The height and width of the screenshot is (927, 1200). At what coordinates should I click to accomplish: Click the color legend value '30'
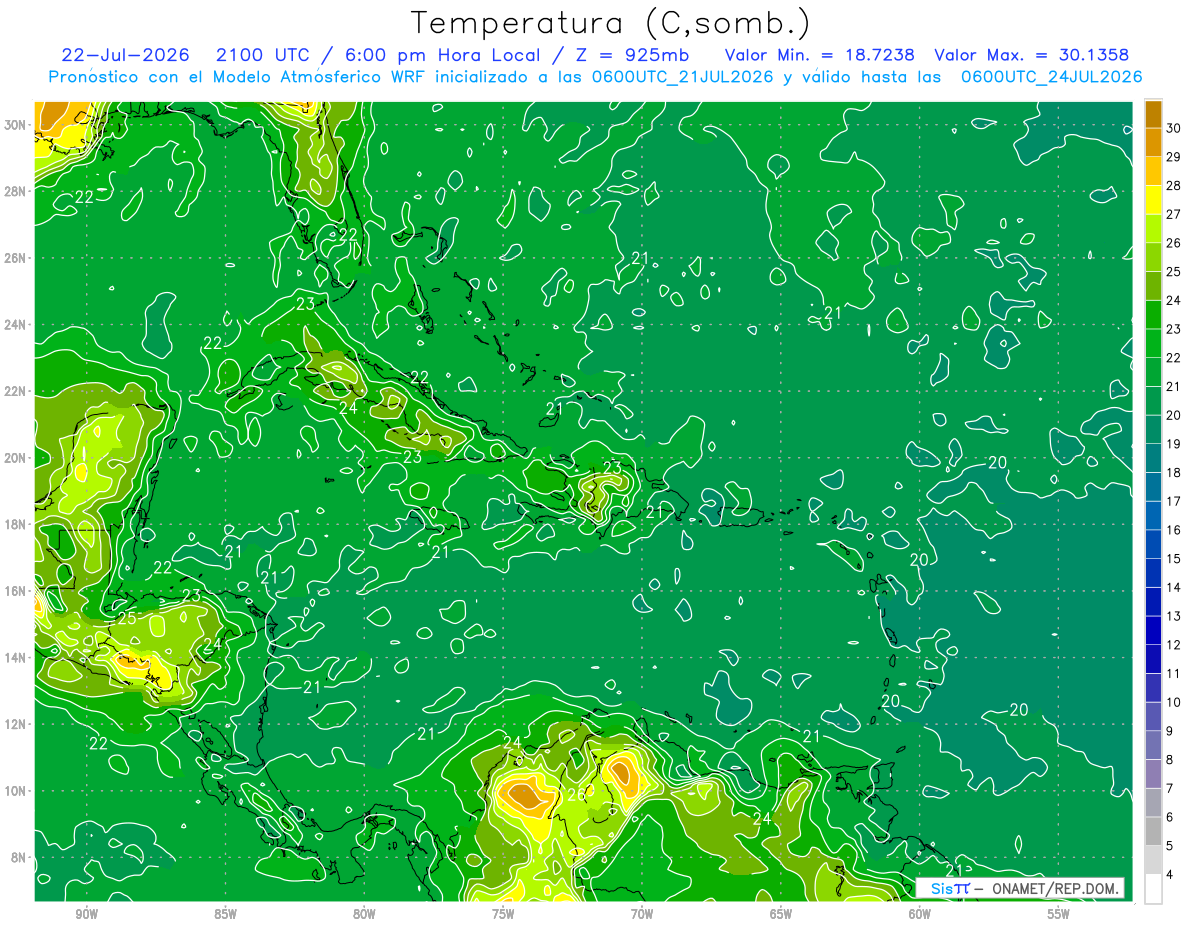[1174, 128]
